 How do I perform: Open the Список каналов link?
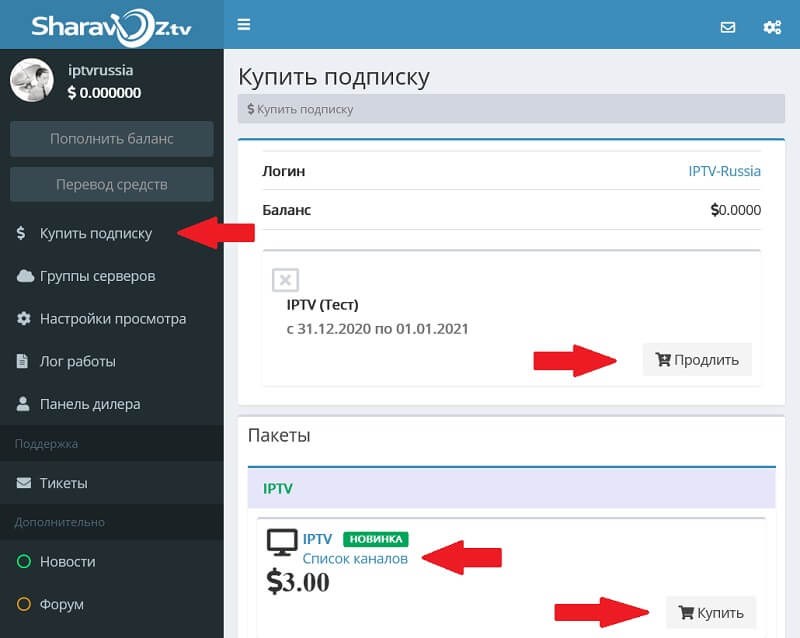coord(355,559)
